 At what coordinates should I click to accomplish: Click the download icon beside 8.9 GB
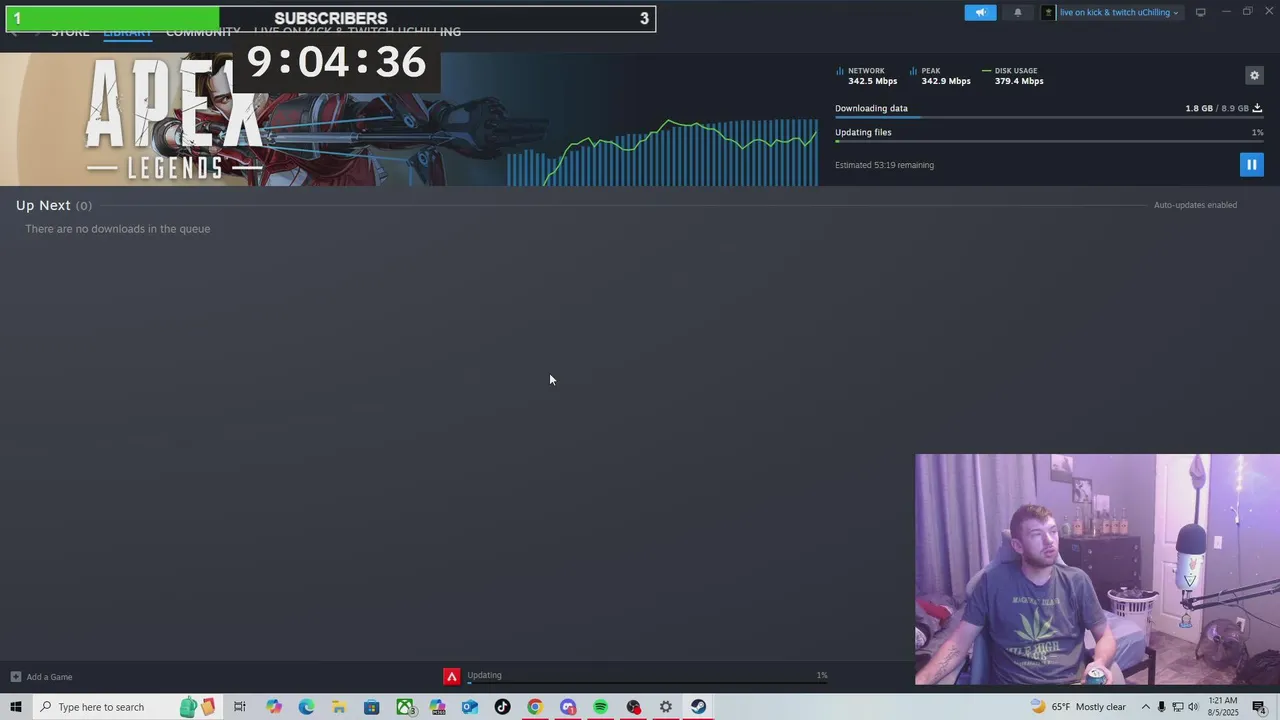pos(1257,108)
